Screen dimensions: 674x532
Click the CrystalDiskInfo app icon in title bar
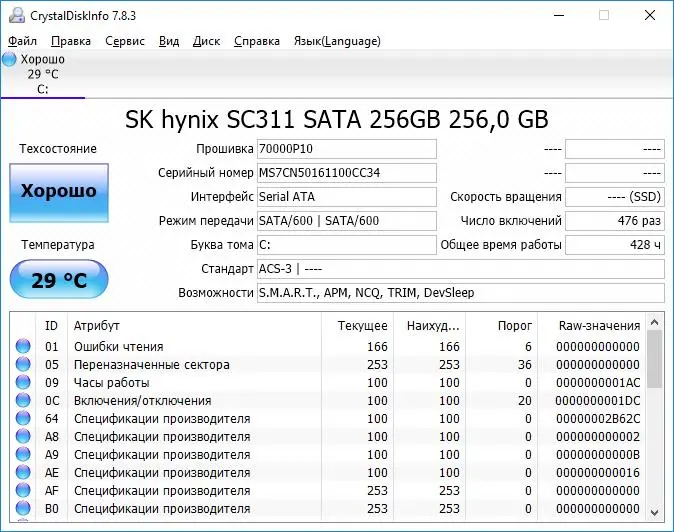click(x=17, y=15)
